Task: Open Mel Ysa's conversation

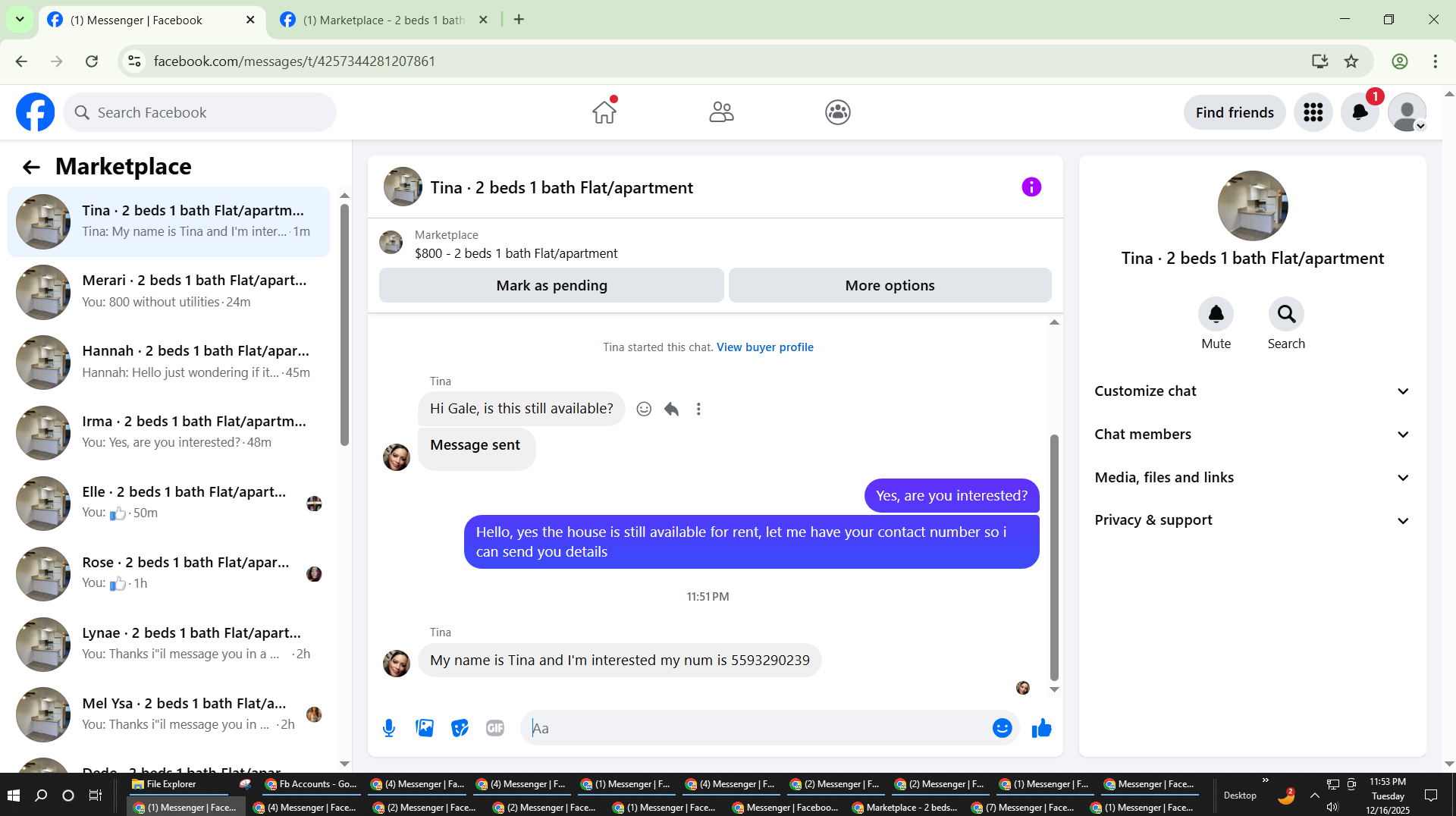Action: (169, 715)
